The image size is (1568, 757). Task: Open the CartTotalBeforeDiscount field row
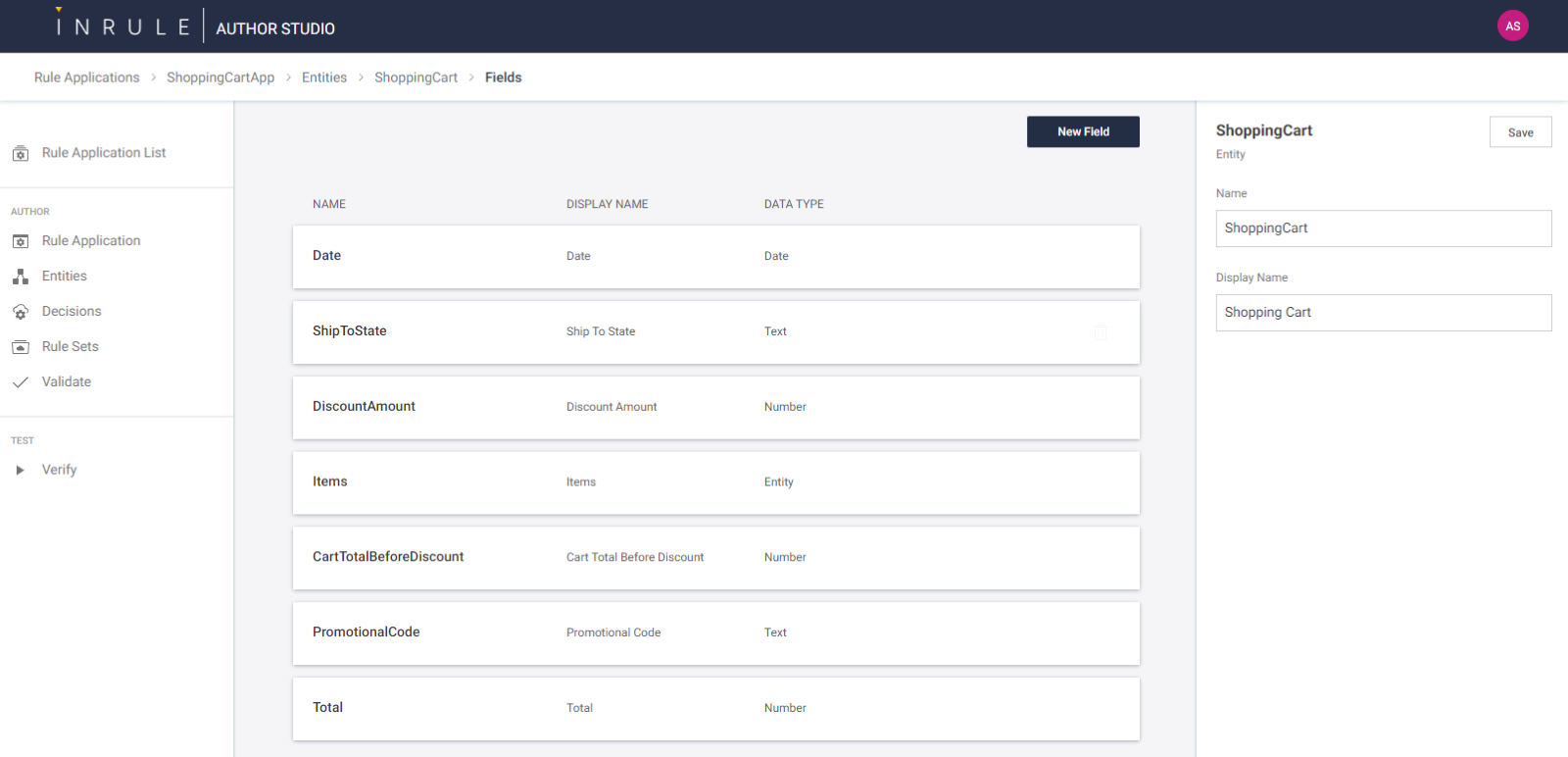pos(715,558)
